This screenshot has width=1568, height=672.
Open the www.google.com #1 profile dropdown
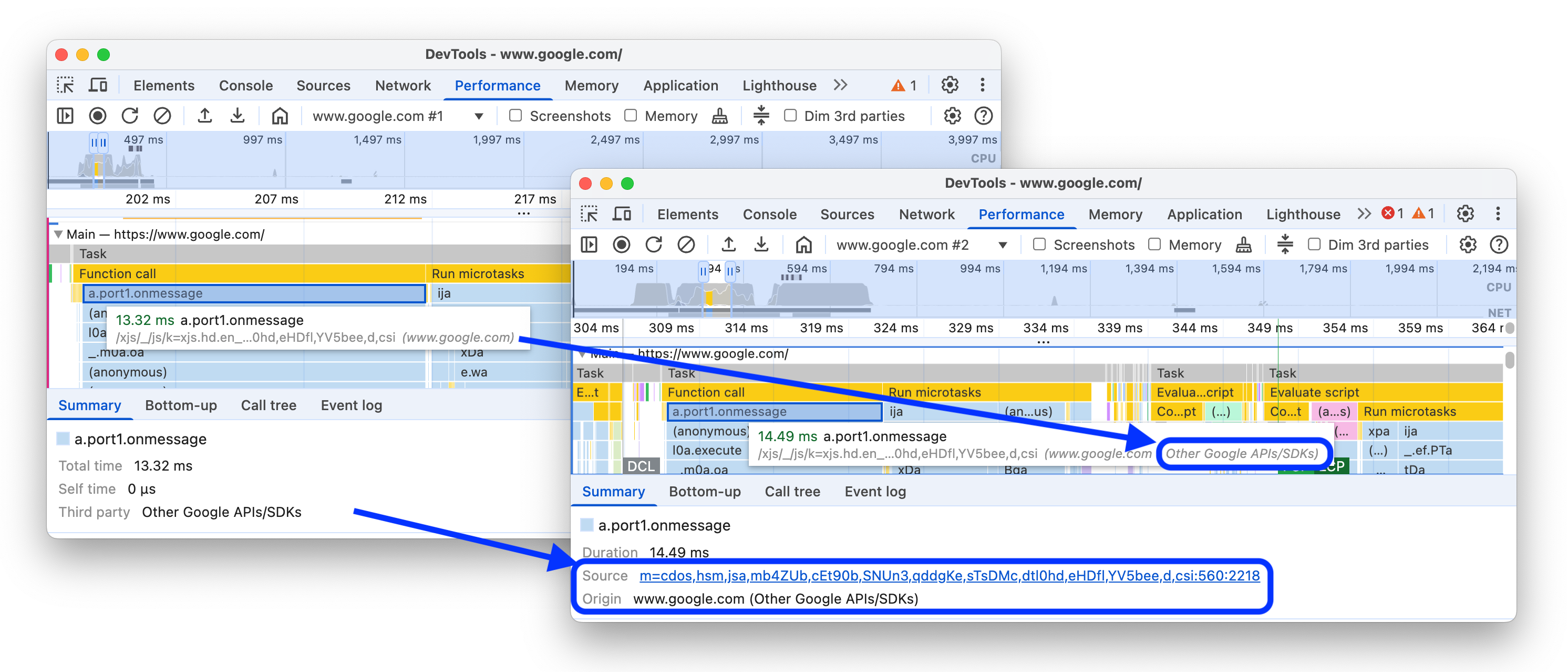[x=480, y=116]
